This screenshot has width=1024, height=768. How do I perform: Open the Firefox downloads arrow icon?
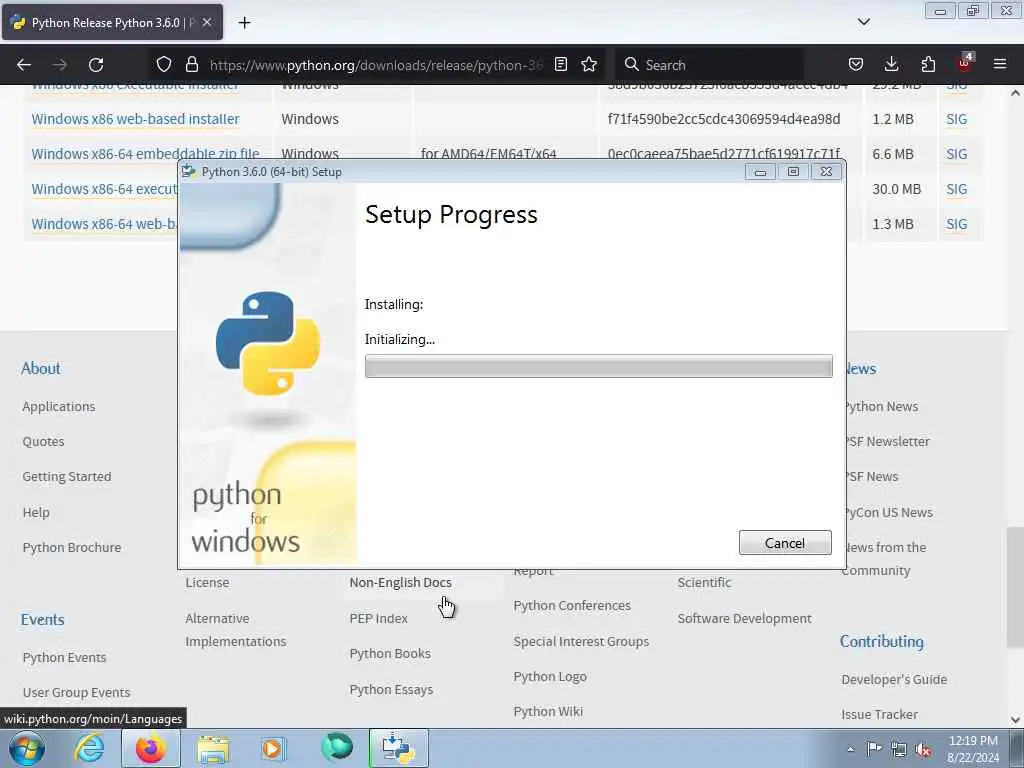(x=891, y=64)
